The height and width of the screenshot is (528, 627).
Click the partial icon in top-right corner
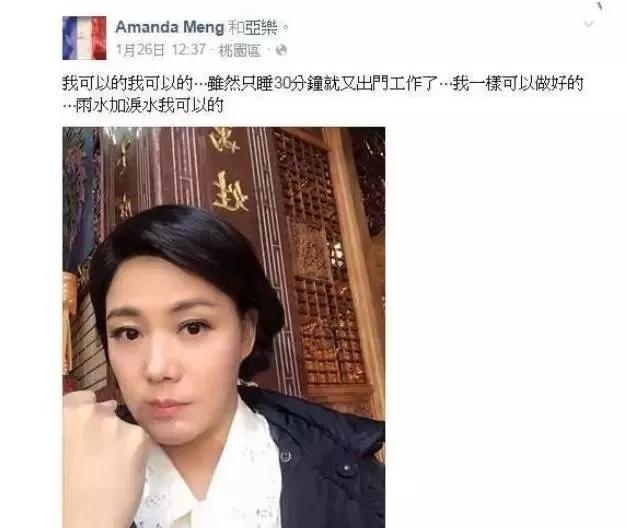click(x=600, y=6)
